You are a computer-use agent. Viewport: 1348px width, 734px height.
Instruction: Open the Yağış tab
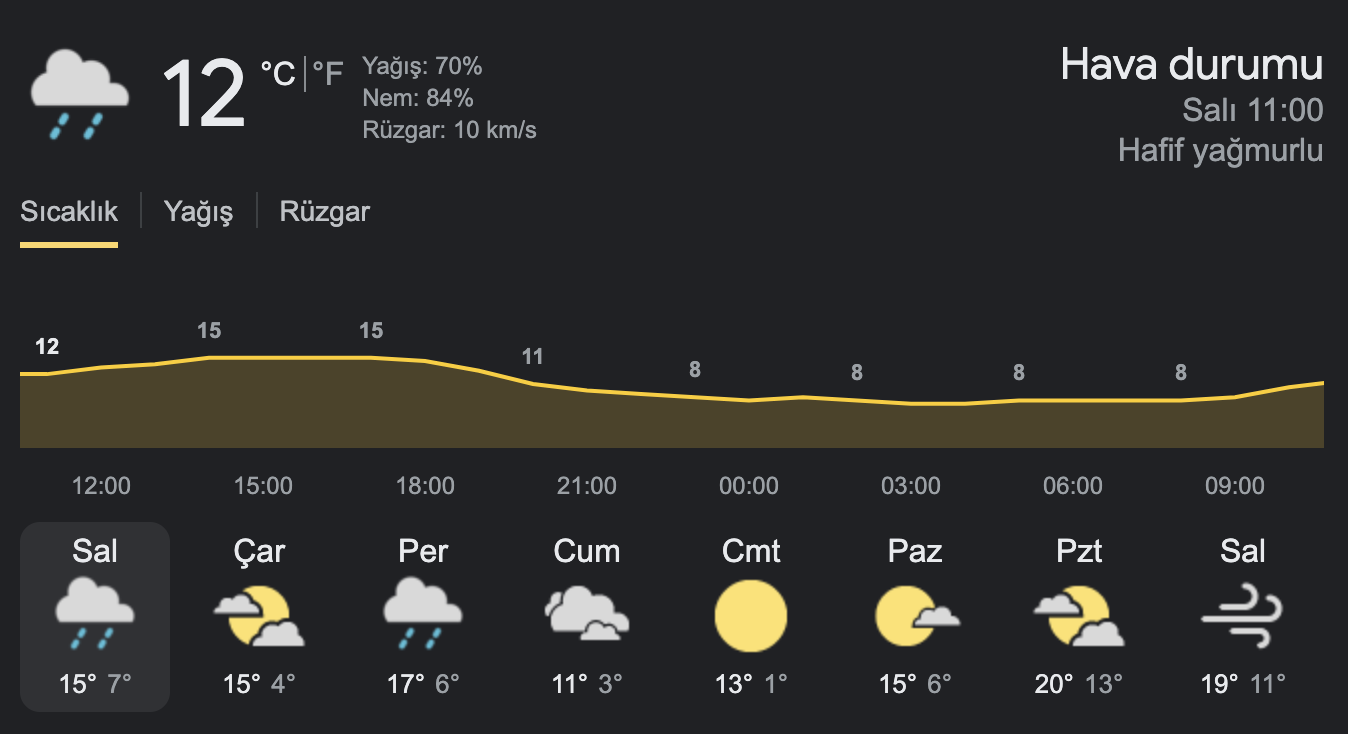[x=198, y=212]
